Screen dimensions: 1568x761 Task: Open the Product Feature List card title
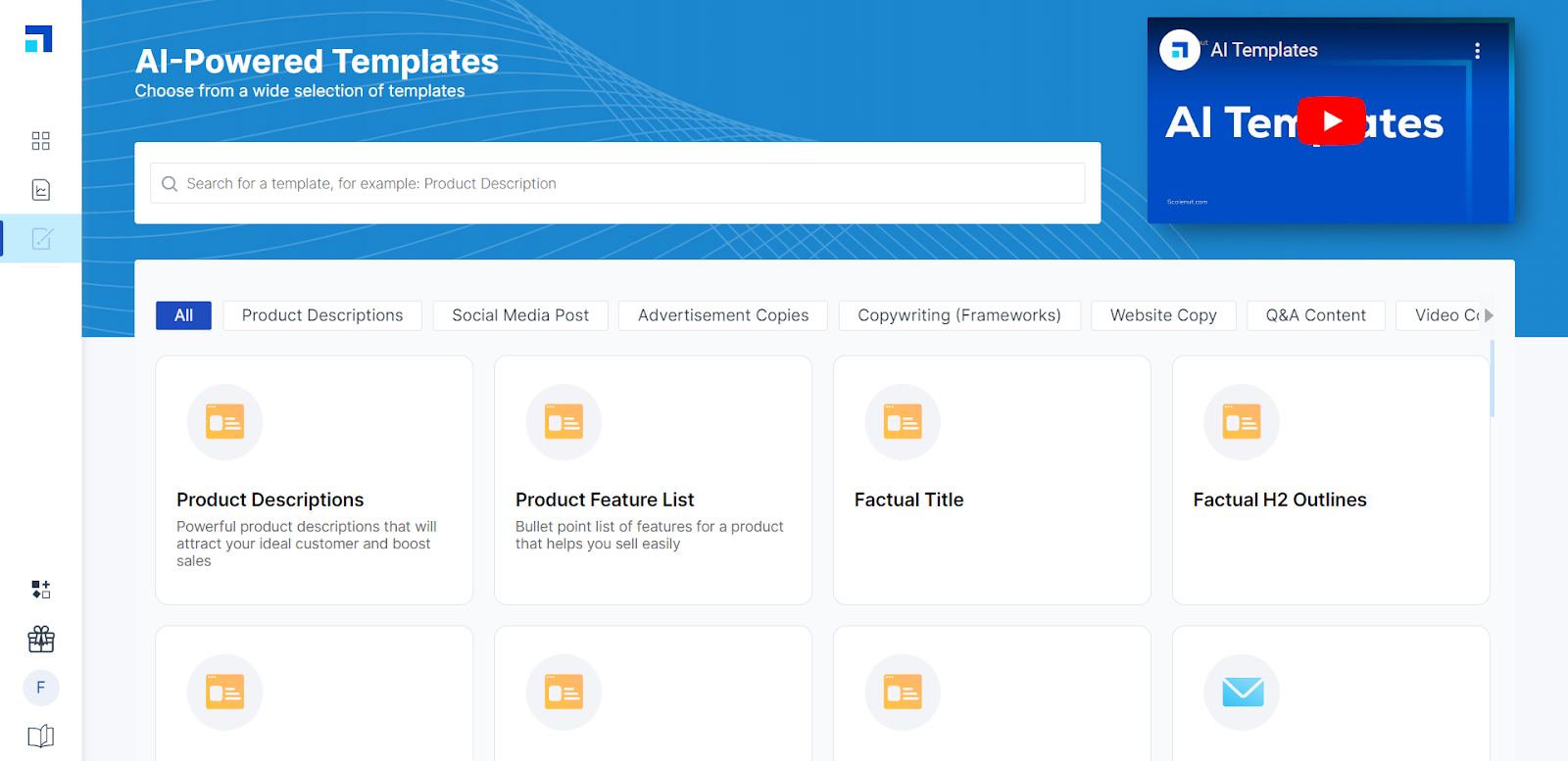pos(605,499)
